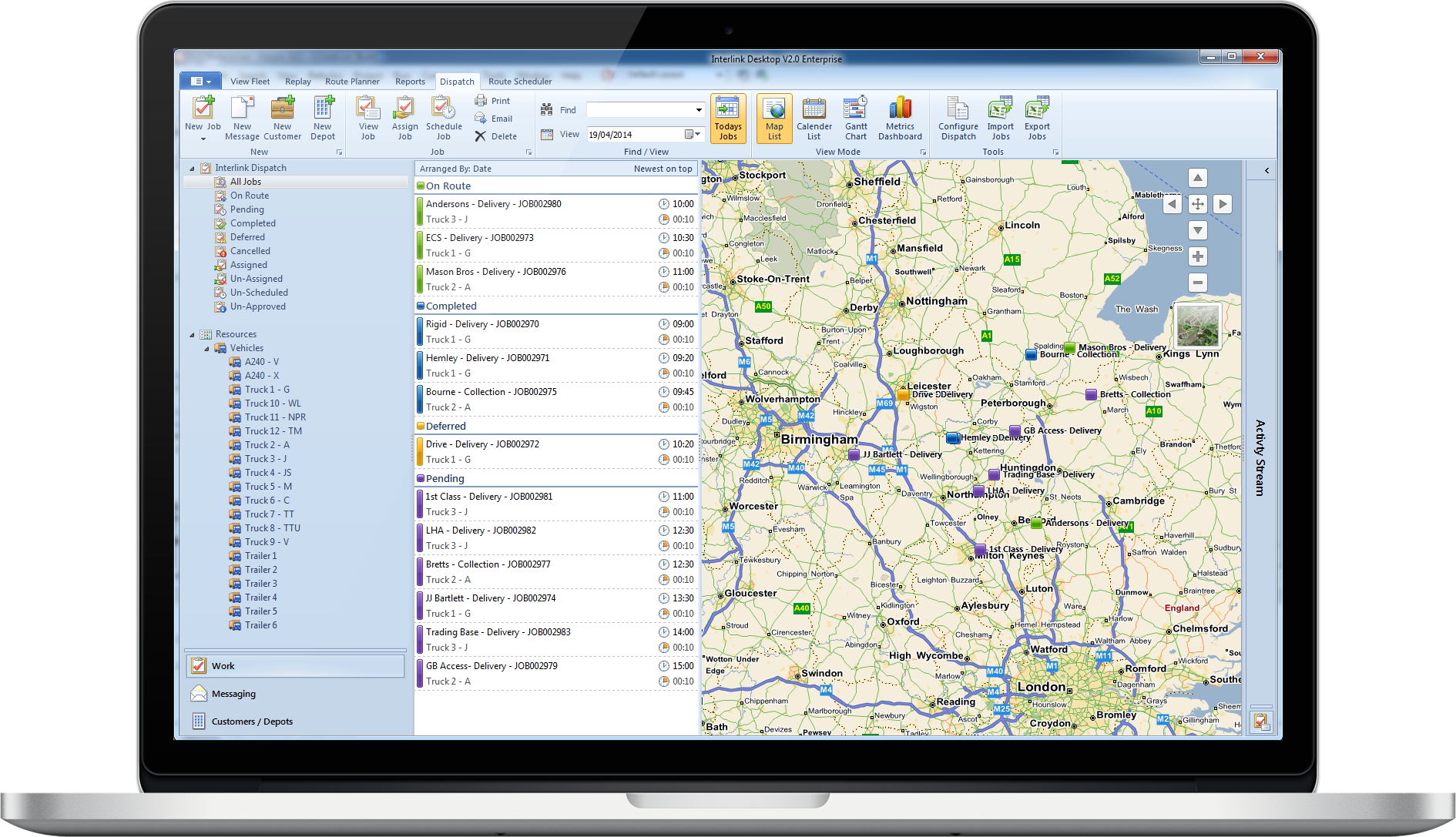Toggle the Map List view mode
1456x837 pixels.
point(774,118)
